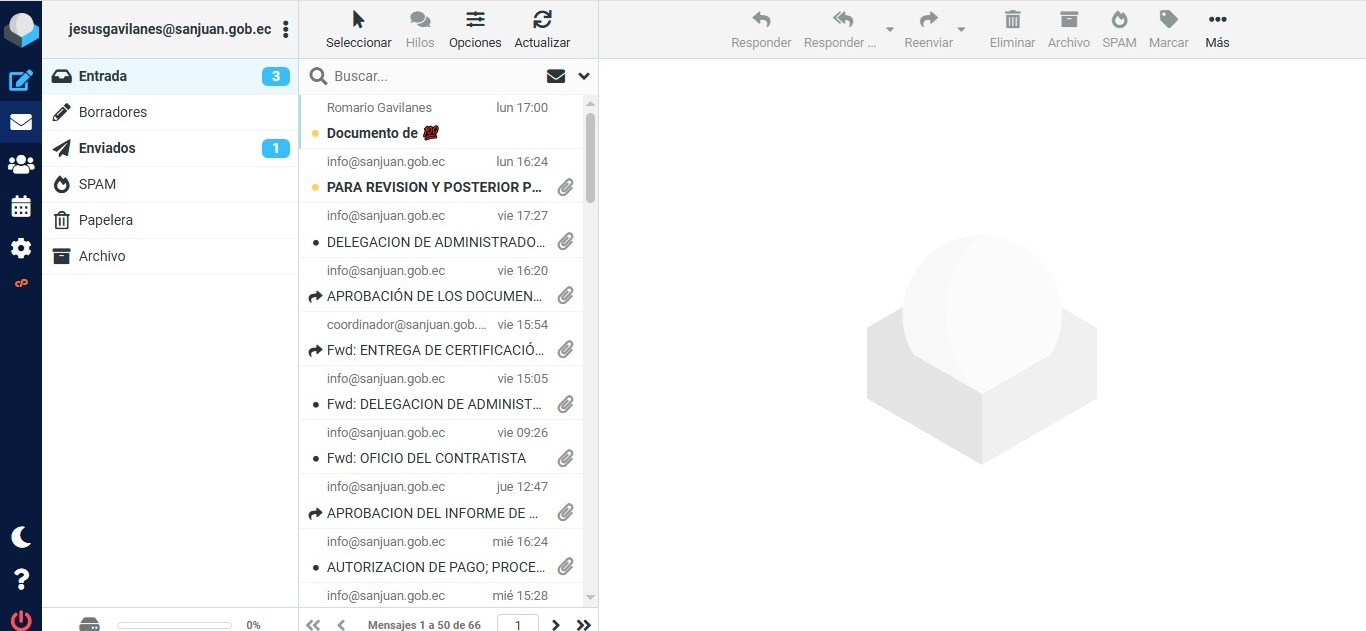Open the Borradores folder

coord(113,112)
